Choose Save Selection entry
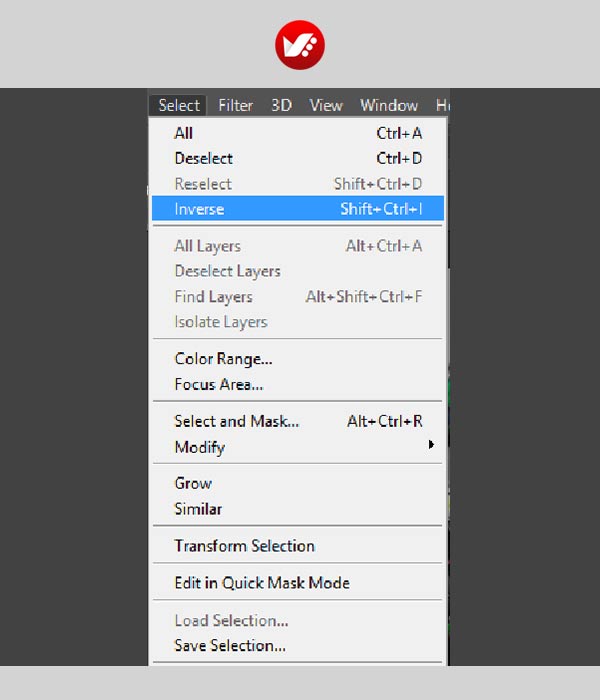This screenshot has width=600, height=700. (298, 646)
